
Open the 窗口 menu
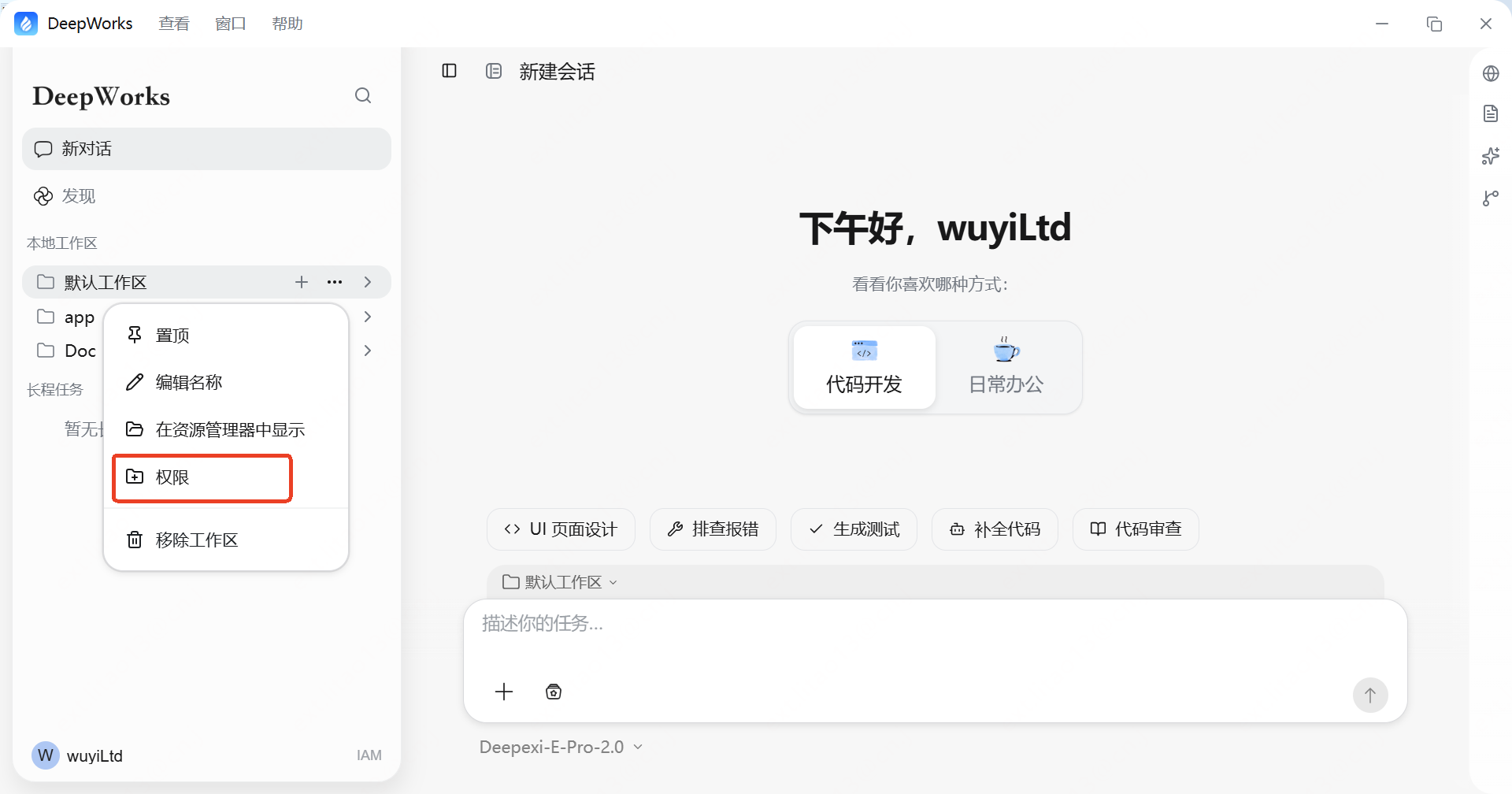click(x=231, y=24)
